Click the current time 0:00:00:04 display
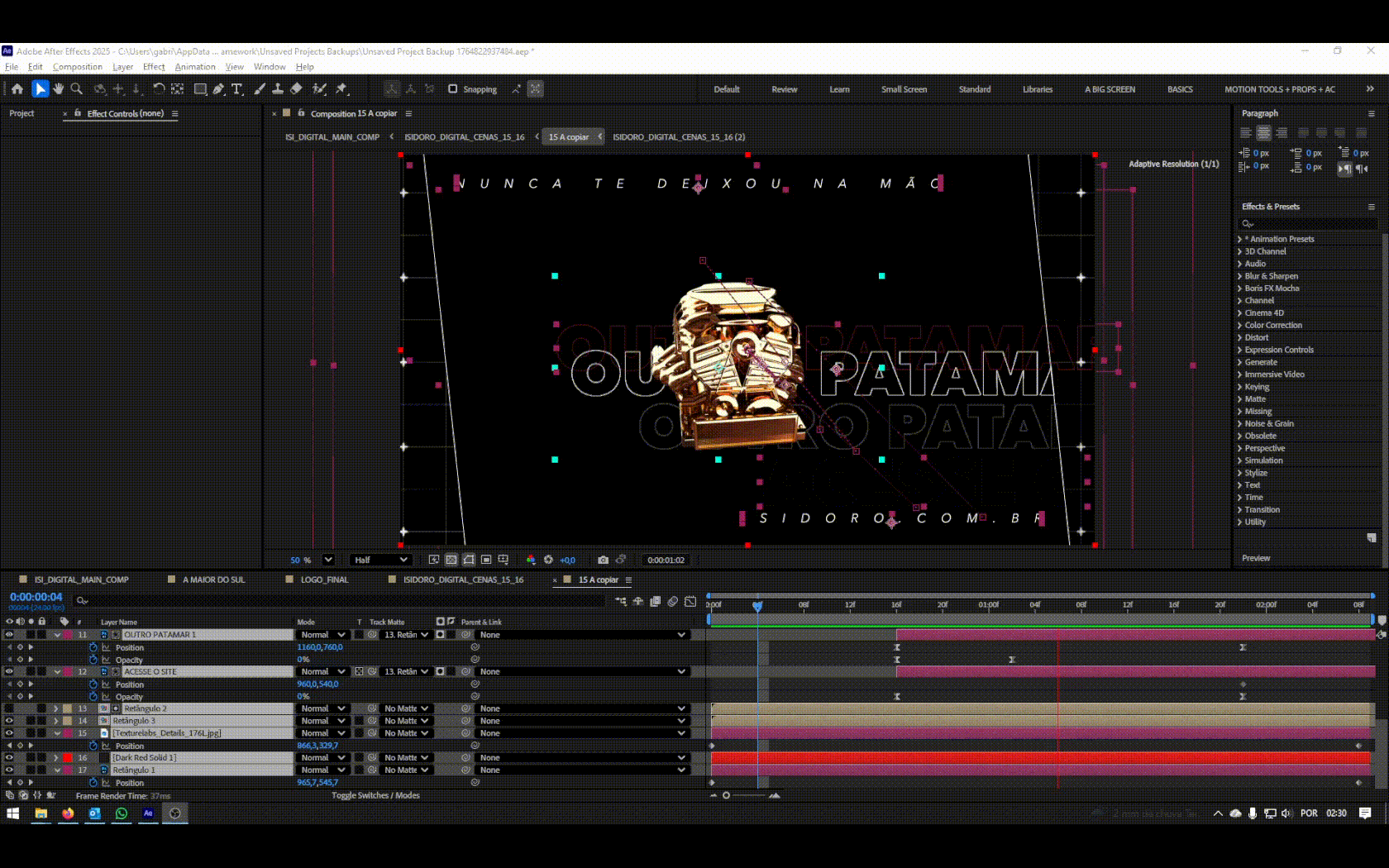The height and width of the screenshot is (868, 1389). click(x=36, y=597)
